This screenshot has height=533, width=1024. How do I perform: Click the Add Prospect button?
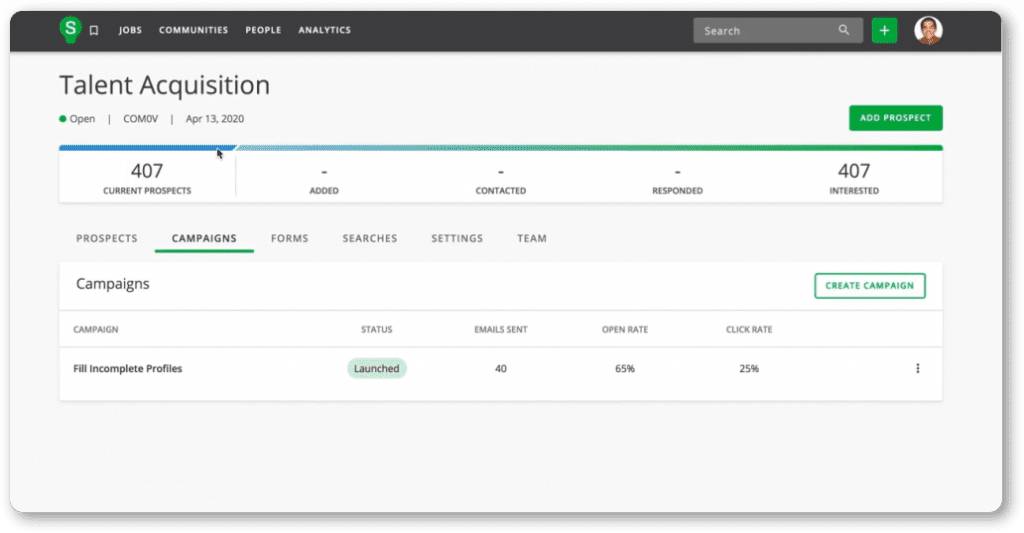(895, 118)
